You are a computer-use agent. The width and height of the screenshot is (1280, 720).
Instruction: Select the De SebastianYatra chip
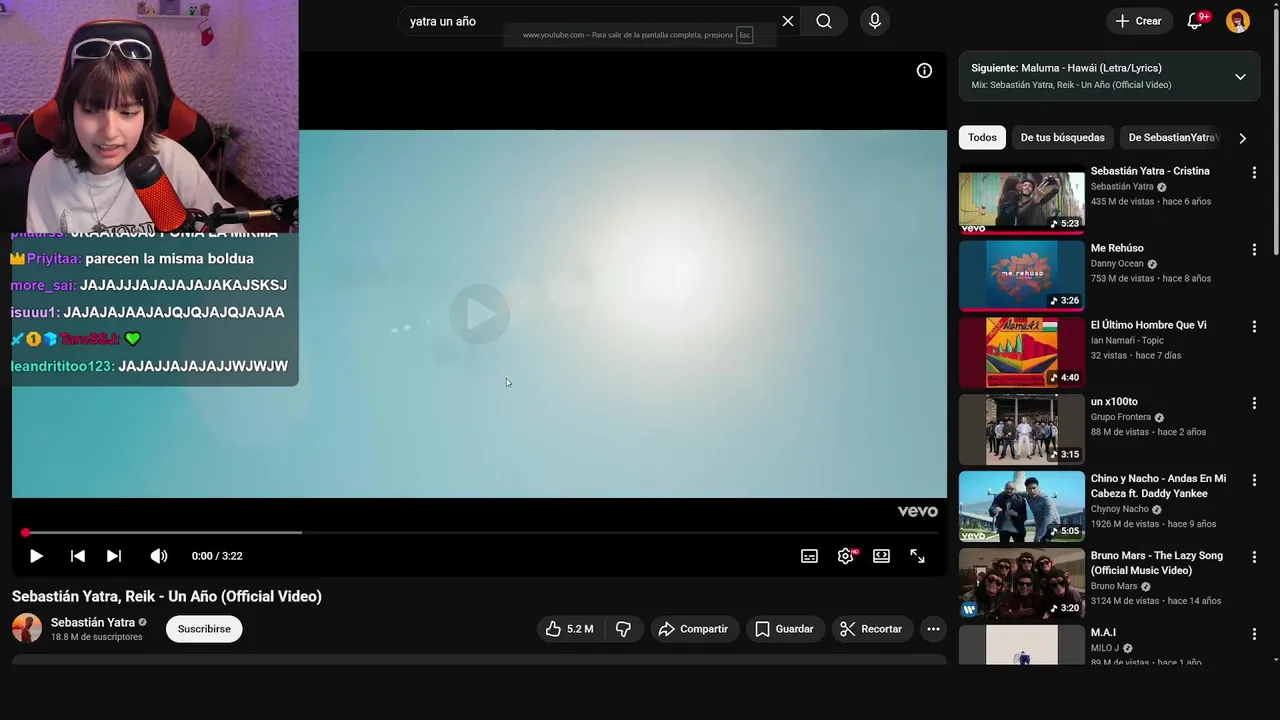click(1171, 138)
